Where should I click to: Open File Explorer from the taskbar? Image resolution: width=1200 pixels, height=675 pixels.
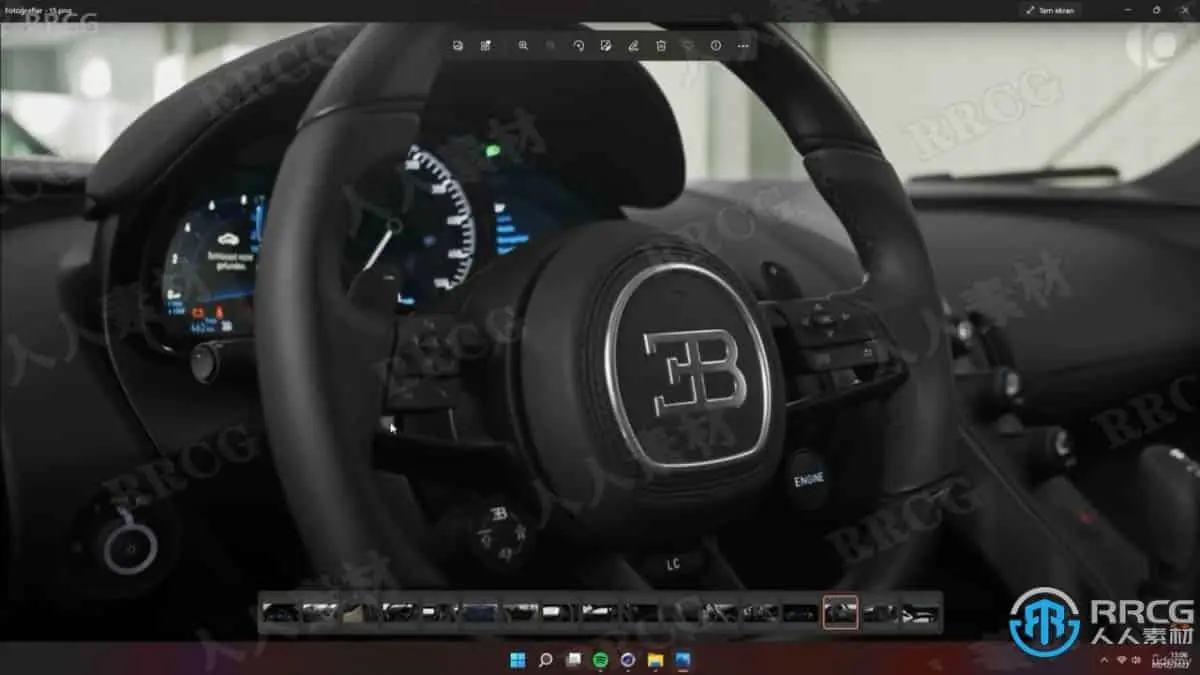click(655, 660)
